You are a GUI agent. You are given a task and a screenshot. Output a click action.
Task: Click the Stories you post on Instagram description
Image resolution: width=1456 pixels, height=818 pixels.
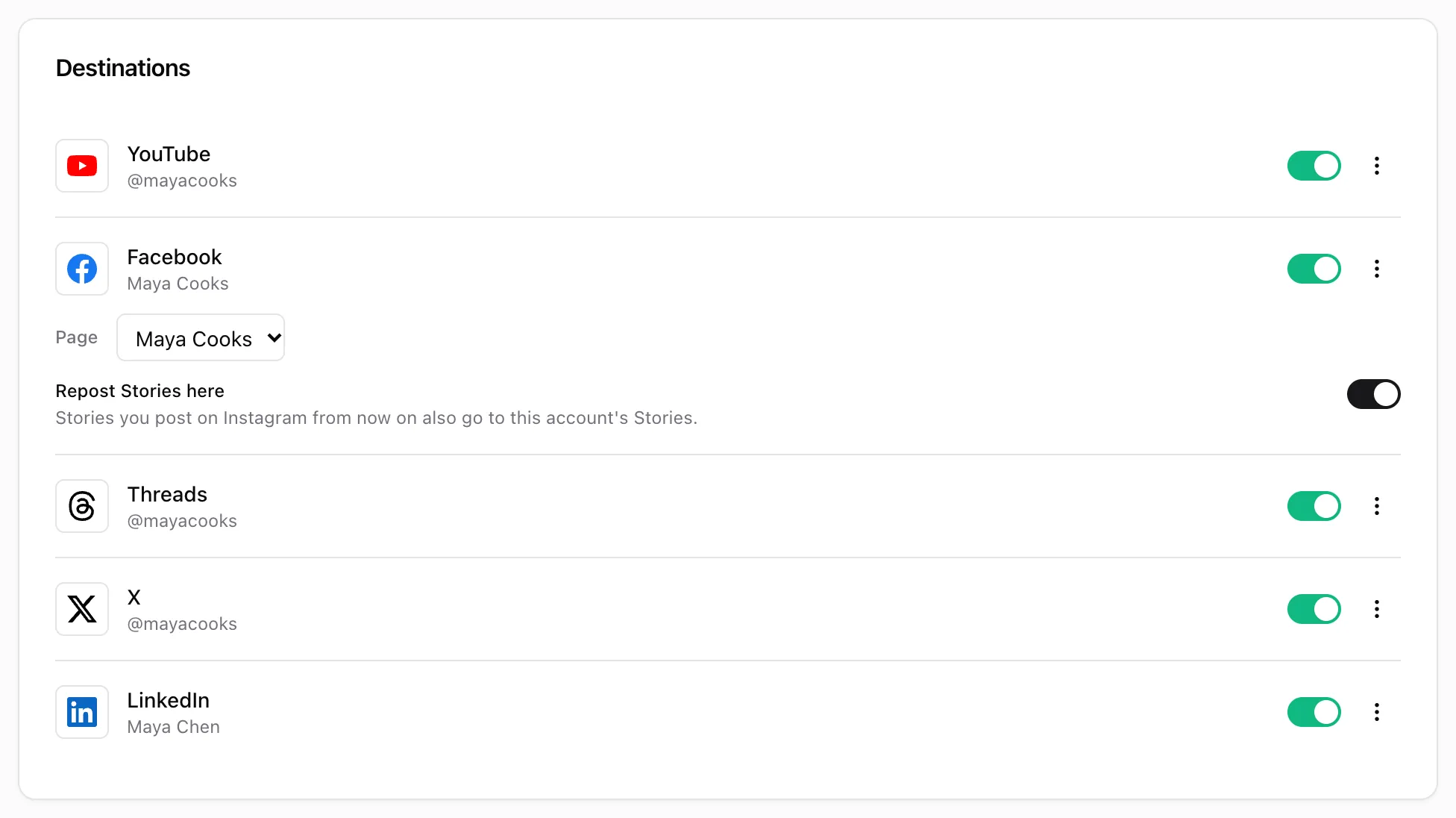point(377,418)
